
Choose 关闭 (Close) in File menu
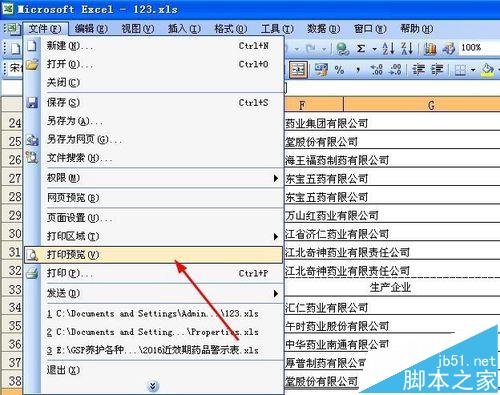click(153, 82)
